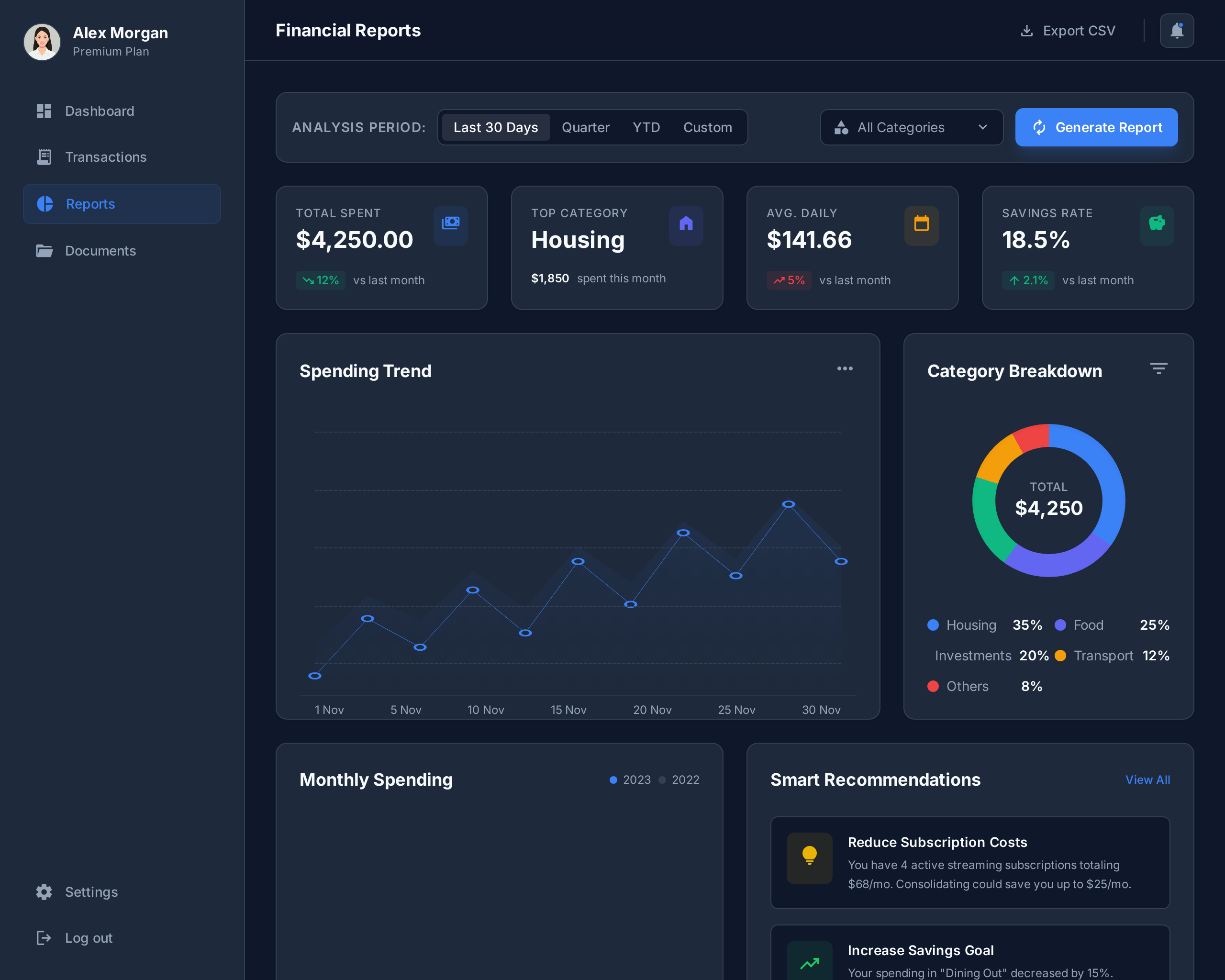Click the Total Spent cash icon

pos(451,223)
